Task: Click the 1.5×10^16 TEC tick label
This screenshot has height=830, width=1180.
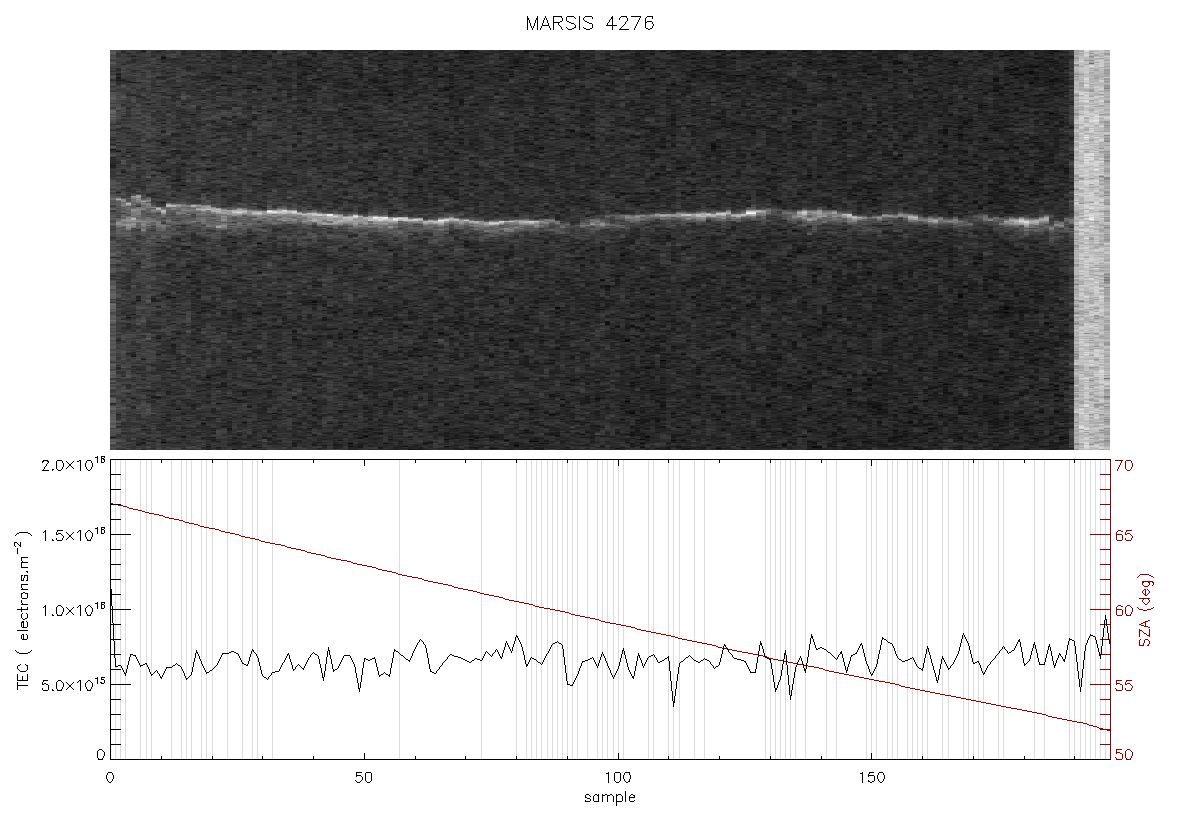Action: coord(71,535)
